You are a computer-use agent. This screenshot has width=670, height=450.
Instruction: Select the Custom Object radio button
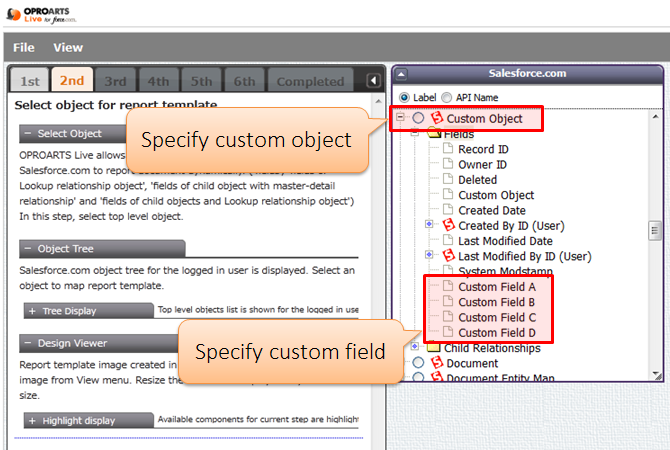(418, 118)
